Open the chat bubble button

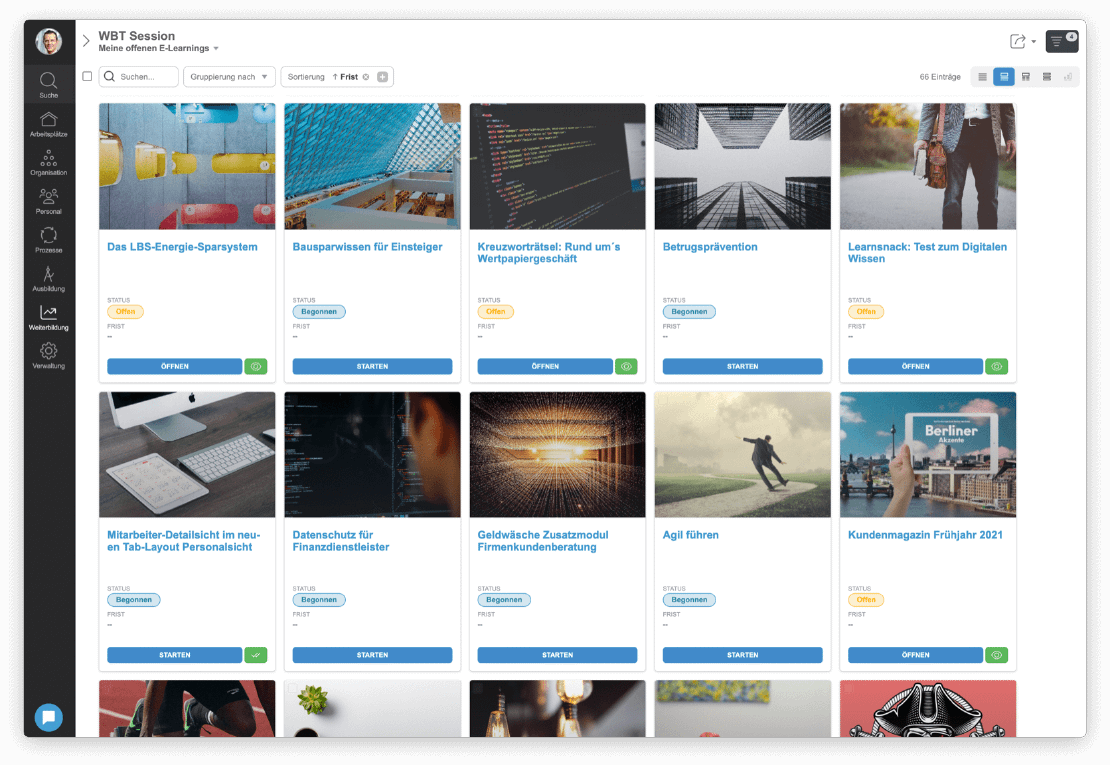(x=48, y=718)
